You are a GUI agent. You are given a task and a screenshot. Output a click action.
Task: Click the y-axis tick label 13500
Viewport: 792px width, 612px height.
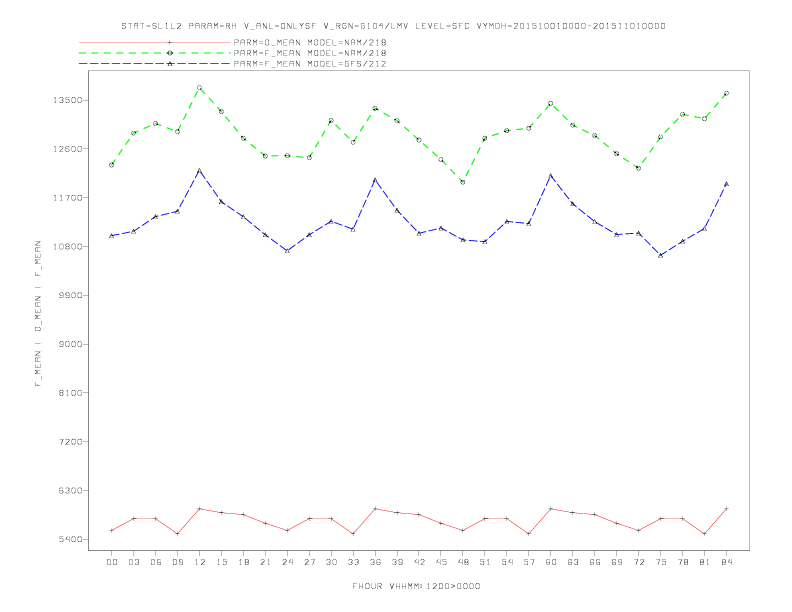pos(68,100)
